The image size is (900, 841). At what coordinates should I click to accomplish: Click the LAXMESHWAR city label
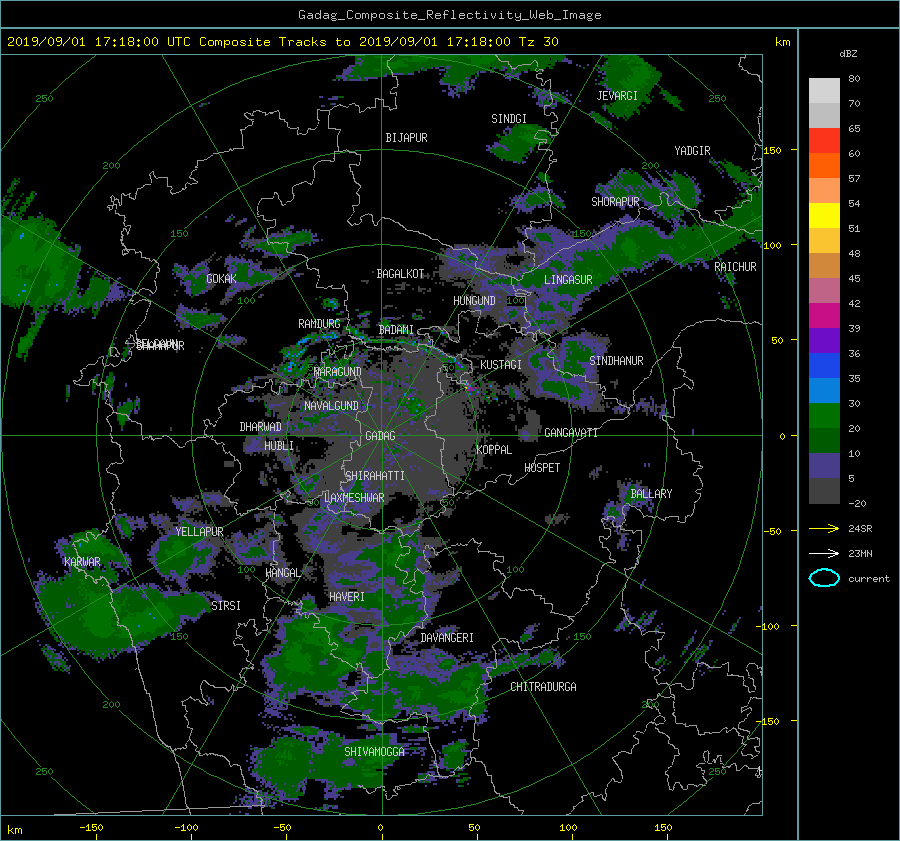coord(354,498)
